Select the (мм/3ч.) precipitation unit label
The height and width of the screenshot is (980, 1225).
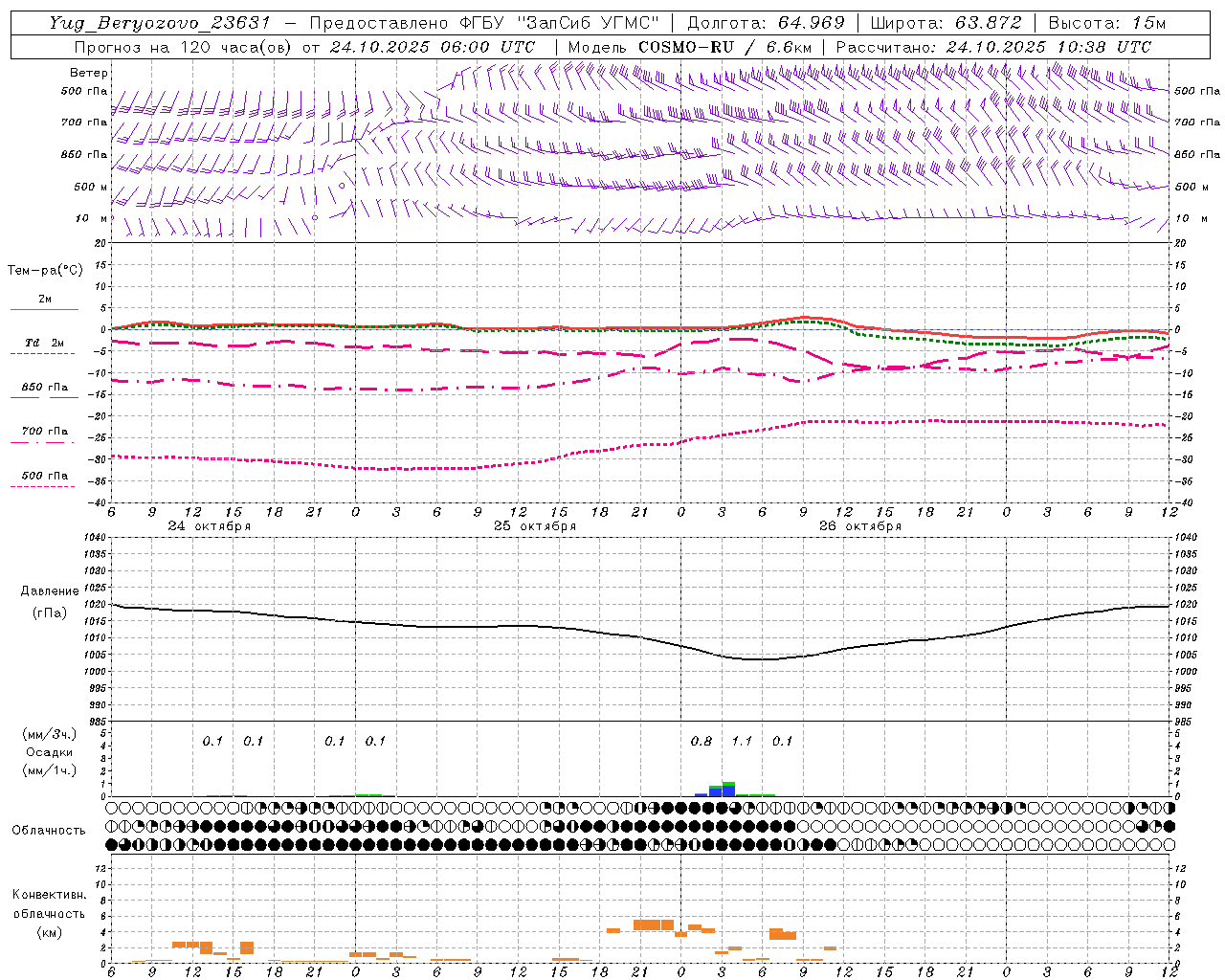coord(50,734)
